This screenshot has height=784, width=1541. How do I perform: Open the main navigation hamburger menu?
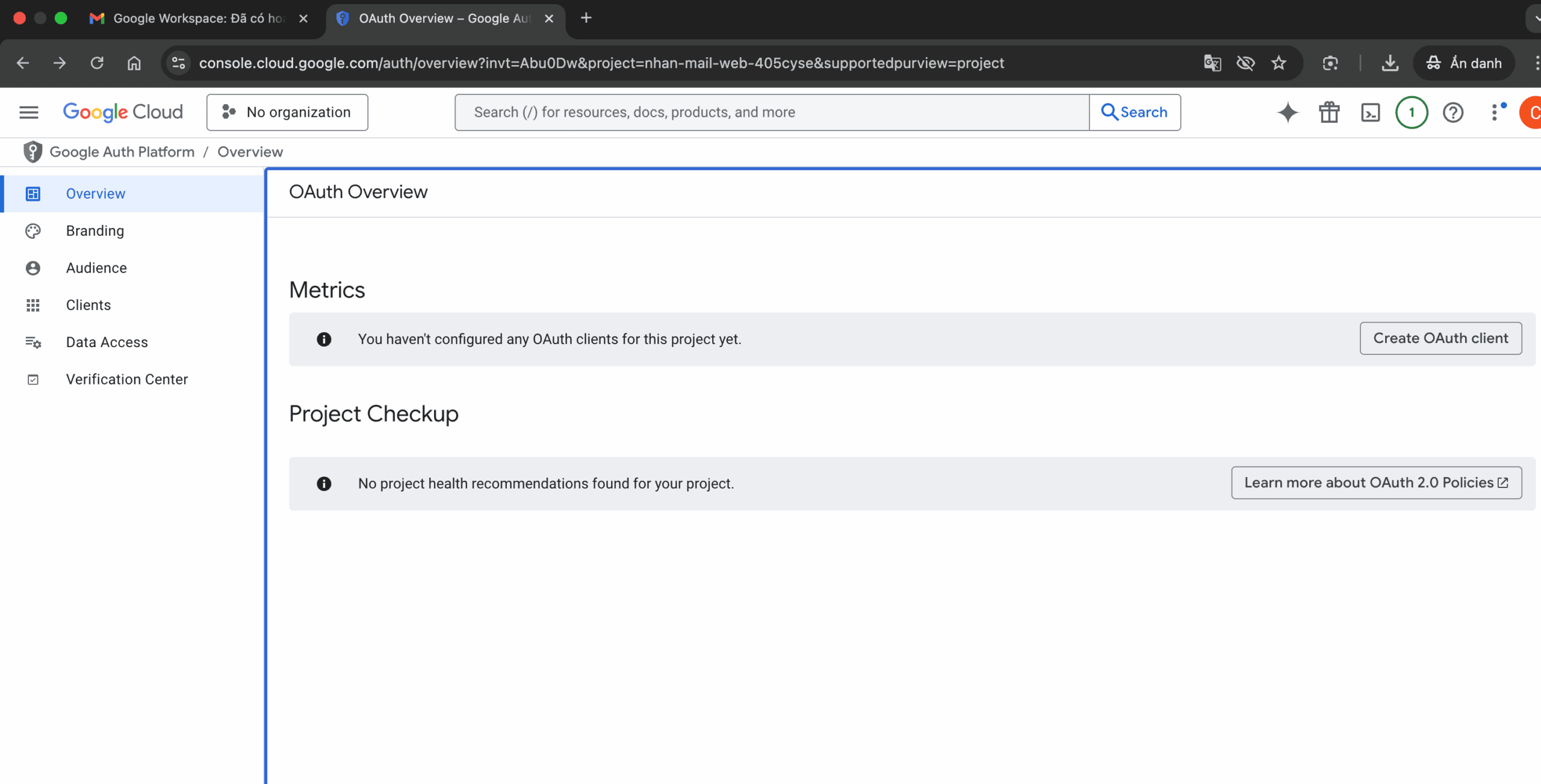(x=29, y=113)
